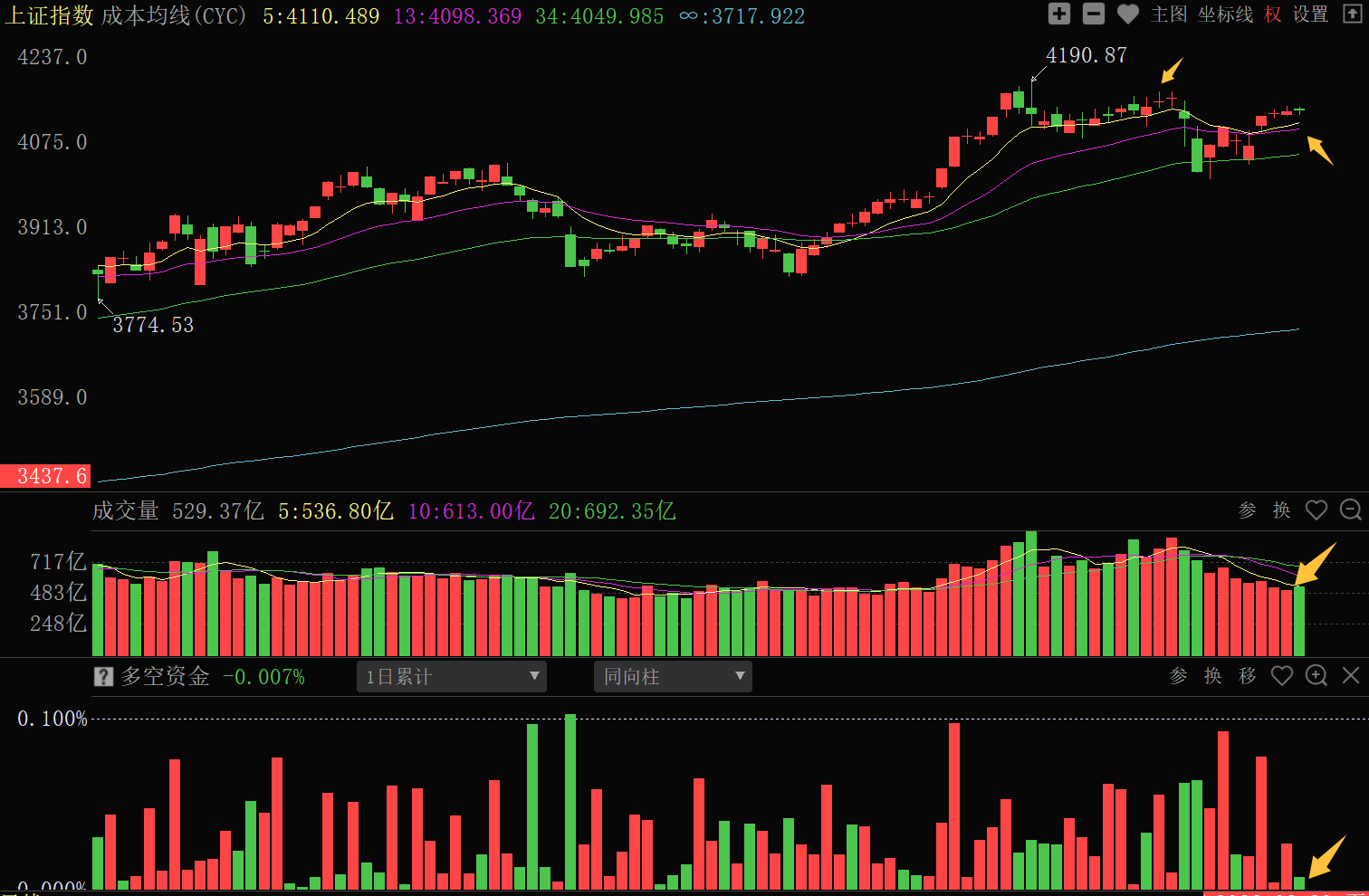Click zoom-out magnifier in 成交量 panel header
Viewport: 1369px width, 896px height.
tap(1350, 510)
